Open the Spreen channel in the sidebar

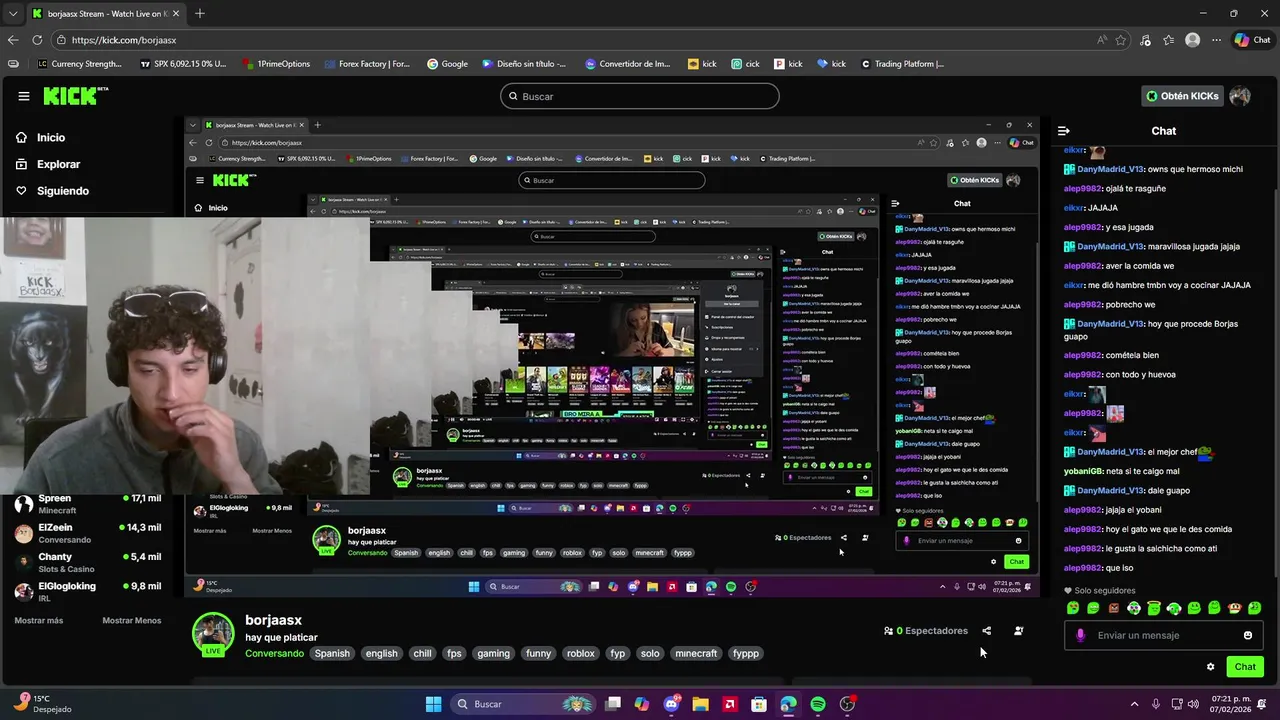pos(88,503)
